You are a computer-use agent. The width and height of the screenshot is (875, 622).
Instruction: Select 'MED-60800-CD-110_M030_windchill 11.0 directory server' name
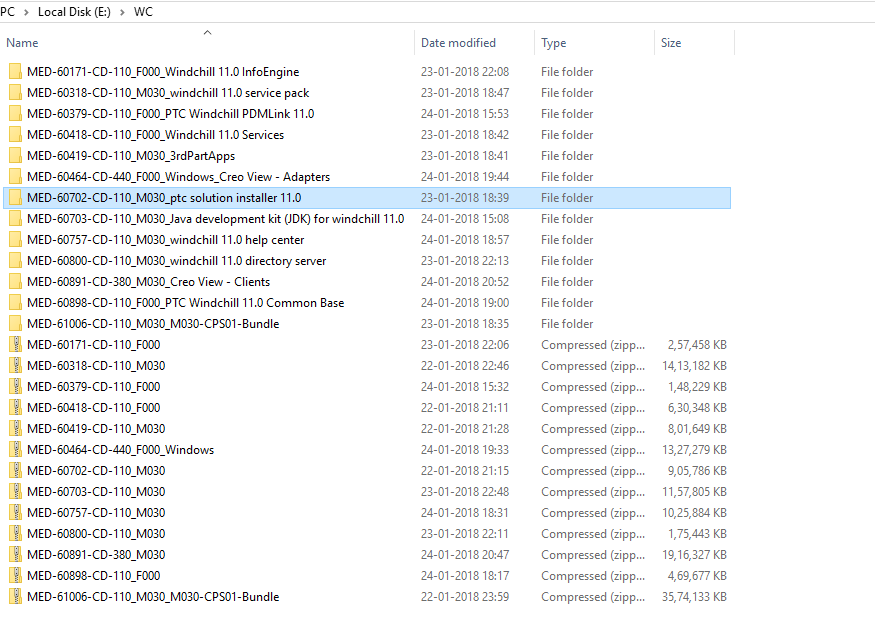[x=176, y=261]
